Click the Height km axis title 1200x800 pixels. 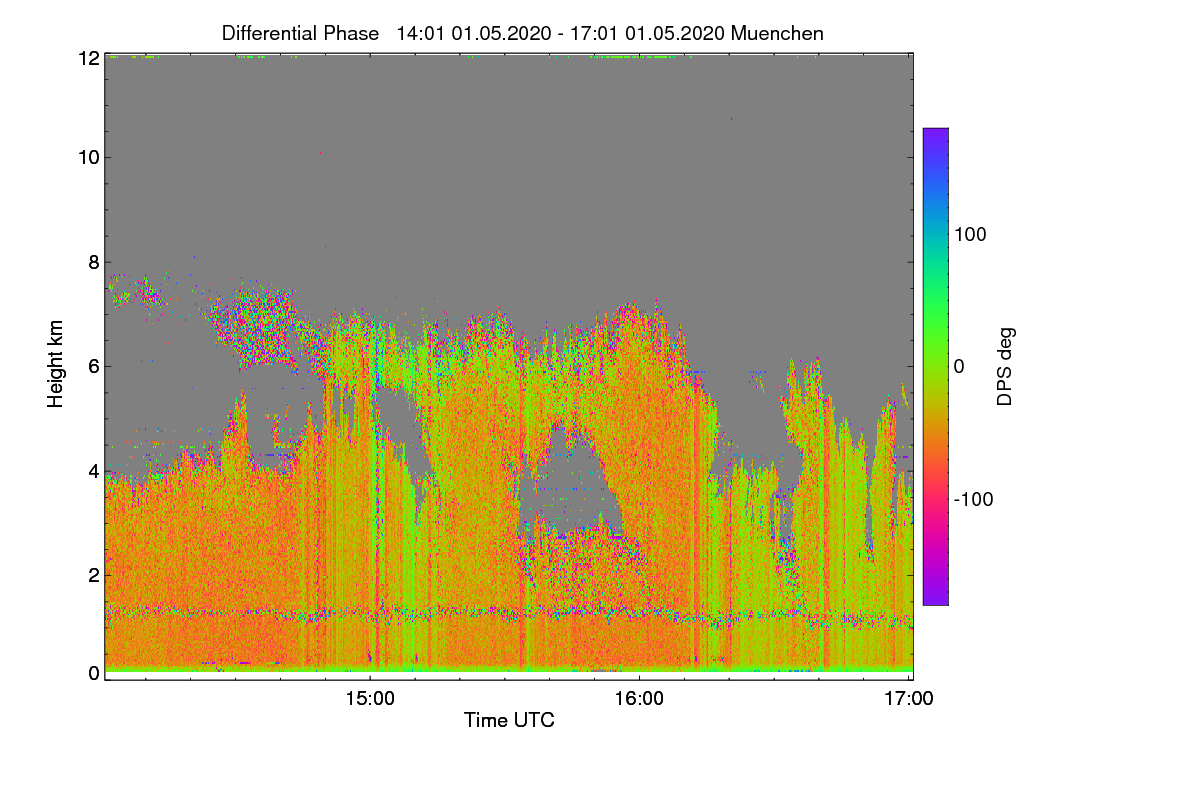54,366
